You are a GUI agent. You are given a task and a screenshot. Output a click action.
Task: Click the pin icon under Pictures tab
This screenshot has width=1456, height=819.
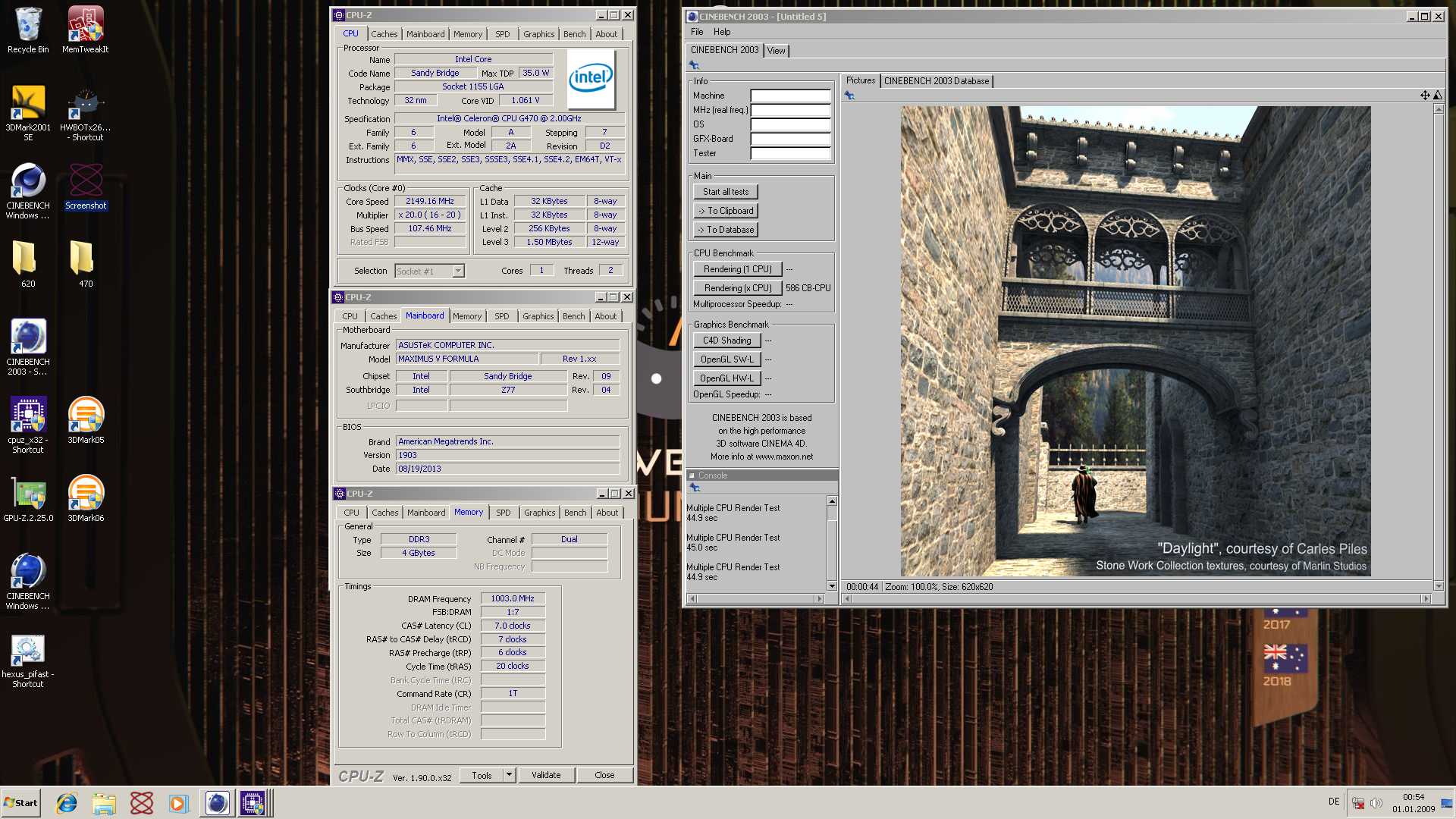click(849, 96)
